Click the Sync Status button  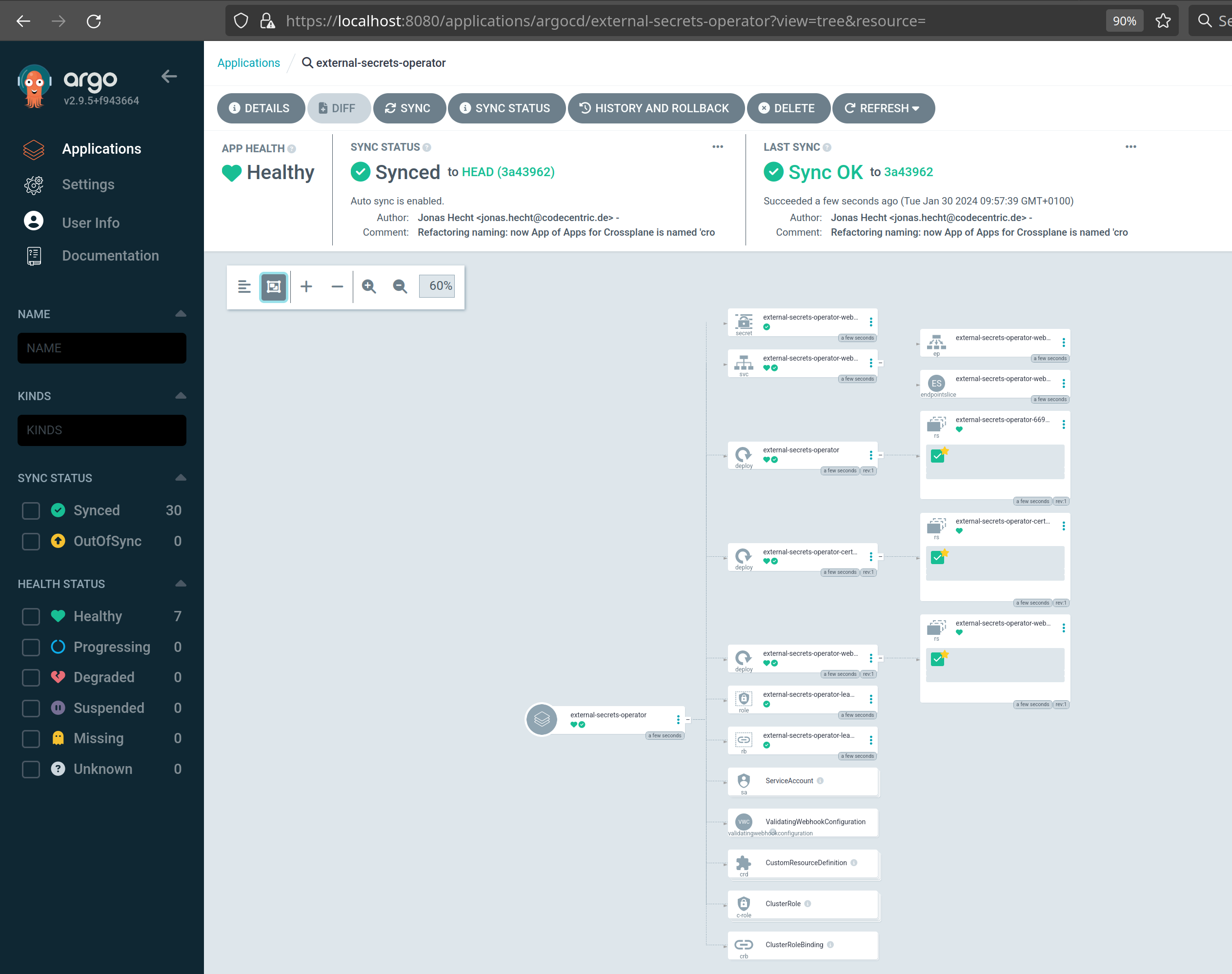(x=505, y=107)
